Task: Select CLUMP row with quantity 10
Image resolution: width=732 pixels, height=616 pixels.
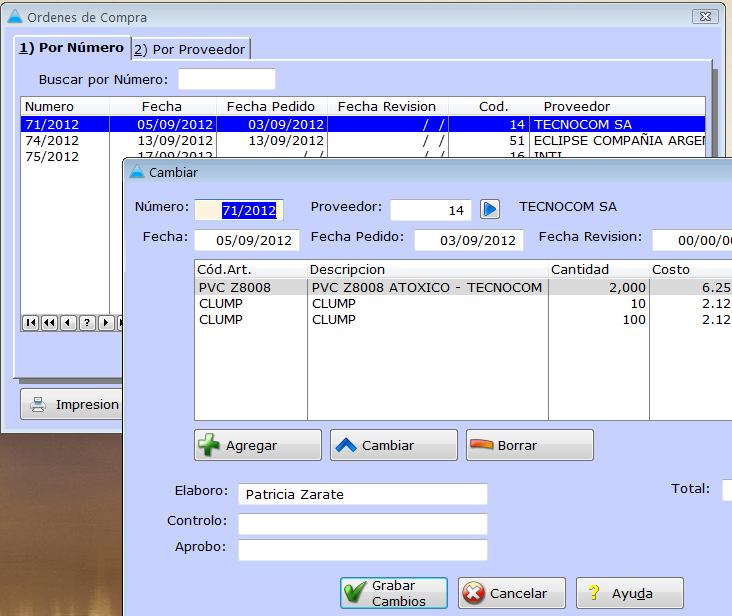Action: point(462,303)
